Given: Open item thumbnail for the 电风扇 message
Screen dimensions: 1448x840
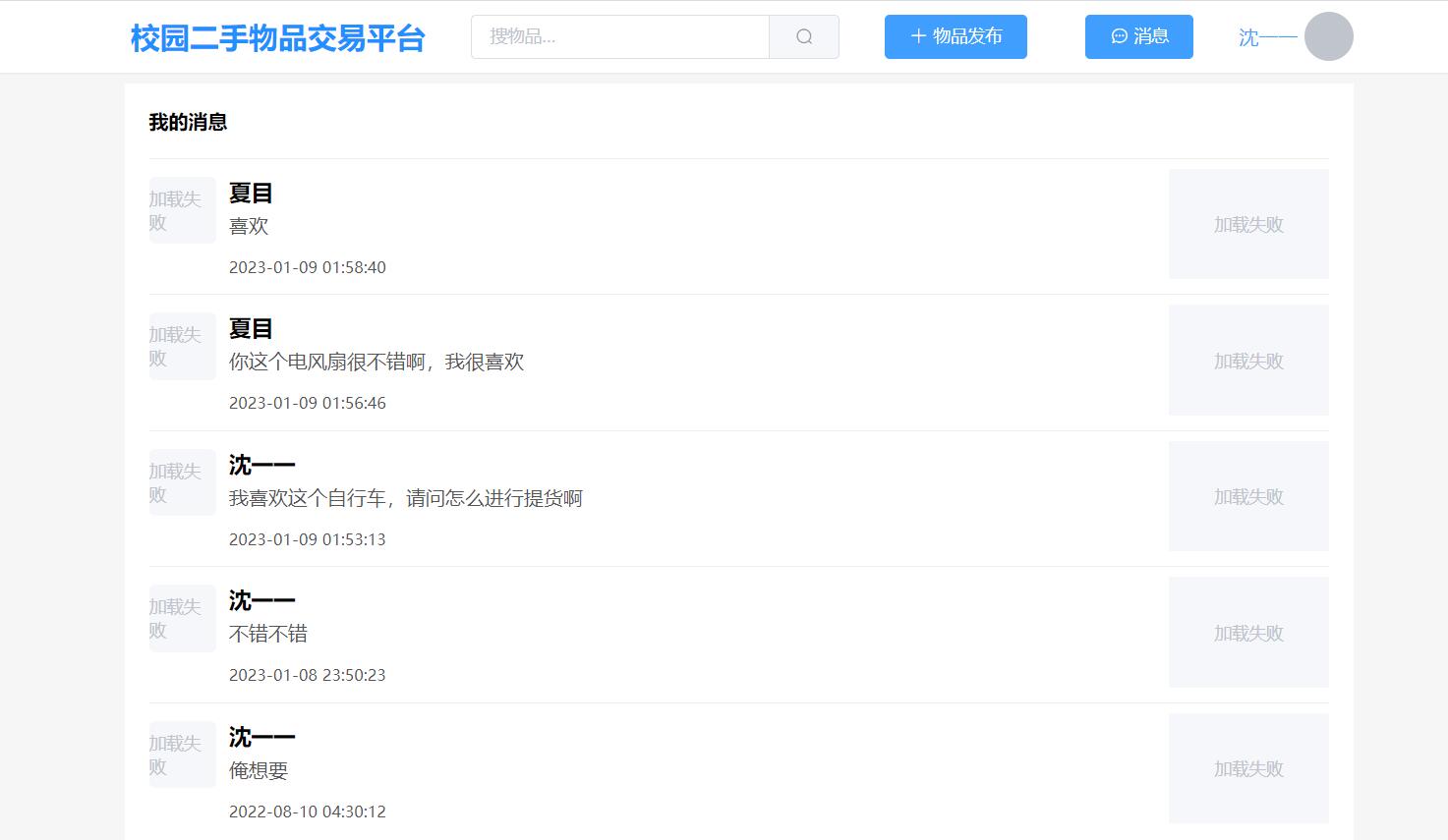Looking at the screenshot, I should point(1248,361).
